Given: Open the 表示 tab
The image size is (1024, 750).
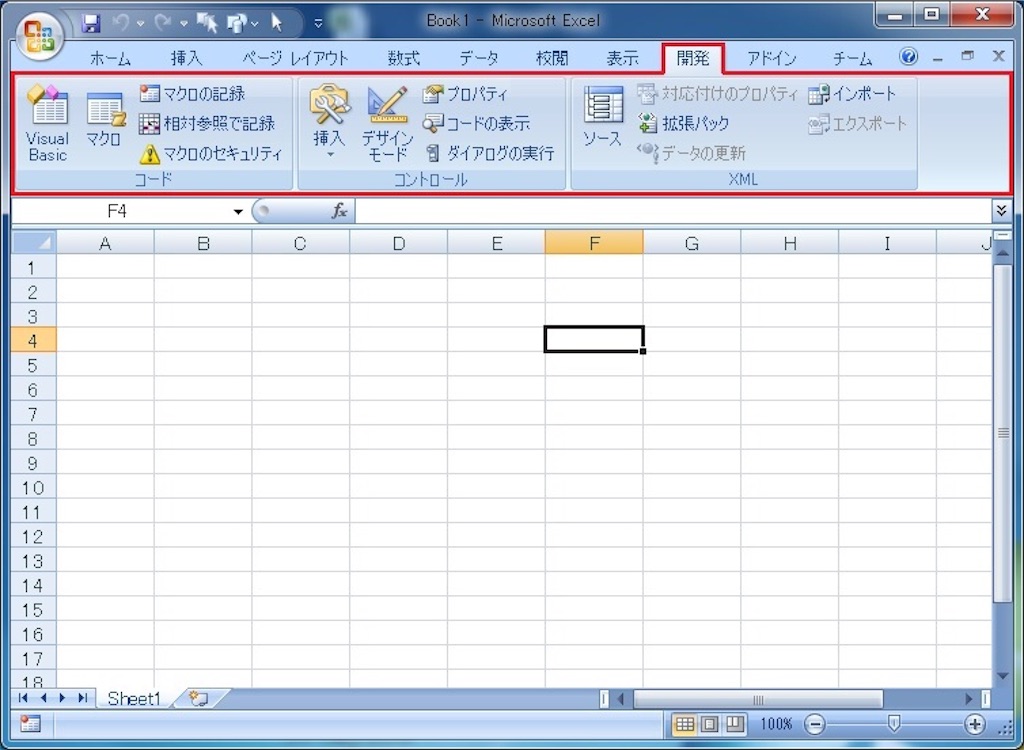Looking at the screenshot, I should click(x=622, y=59).
